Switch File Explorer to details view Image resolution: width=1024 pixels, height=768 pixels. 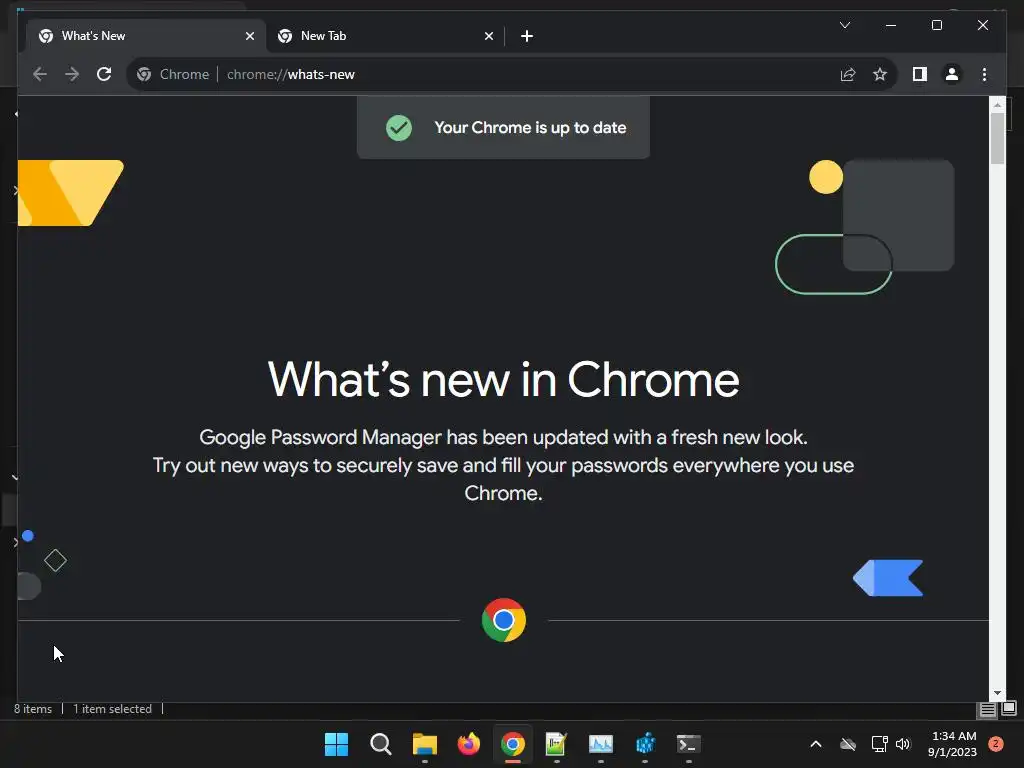[x=987, y=709]
